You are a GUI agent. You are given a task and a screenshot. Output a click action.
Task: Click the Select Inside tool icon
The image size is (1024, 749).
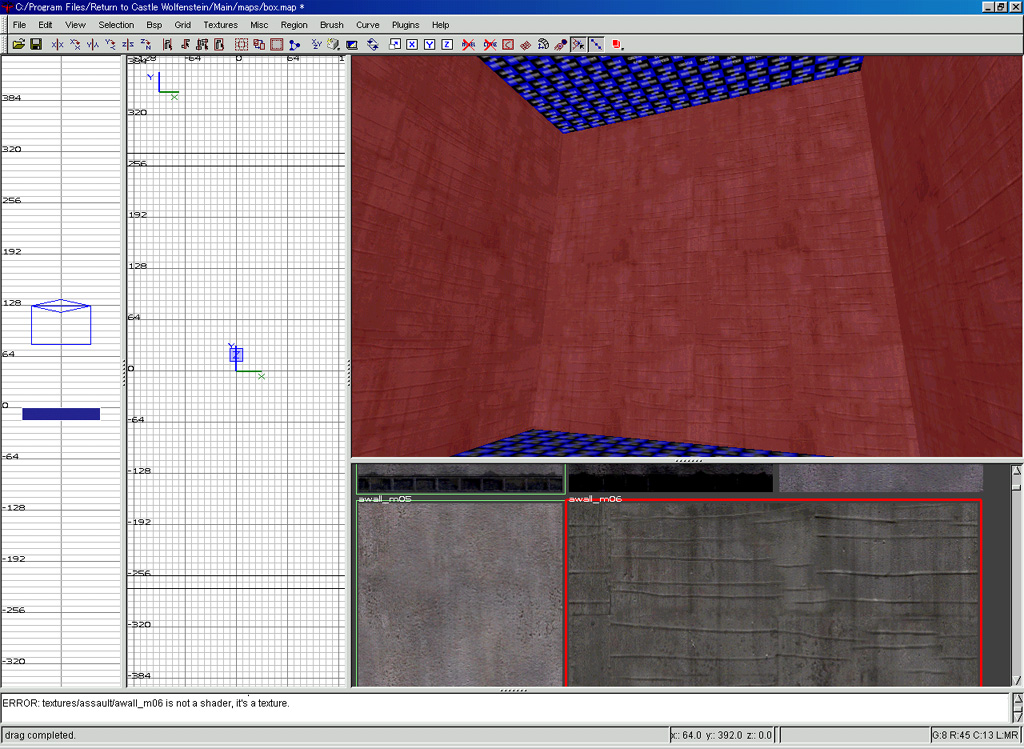click(x=220, y=44)
